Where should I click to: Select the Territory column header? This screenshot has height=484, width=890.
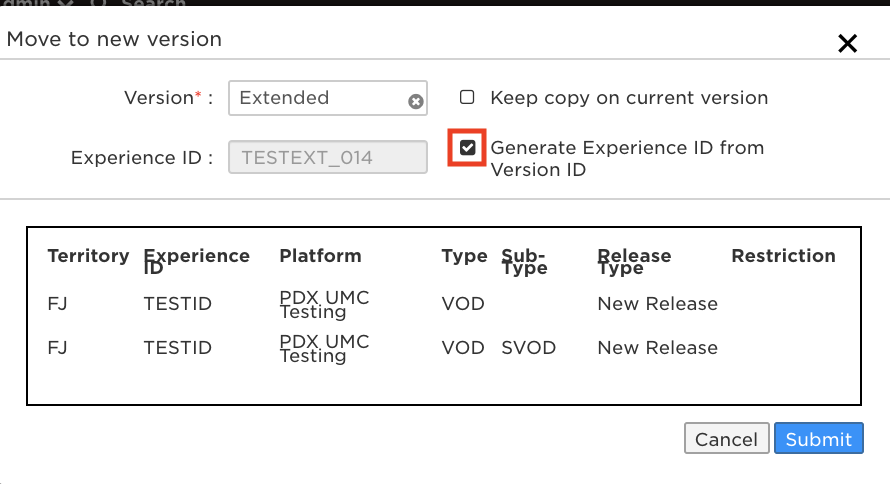click(x=89, y=256)
